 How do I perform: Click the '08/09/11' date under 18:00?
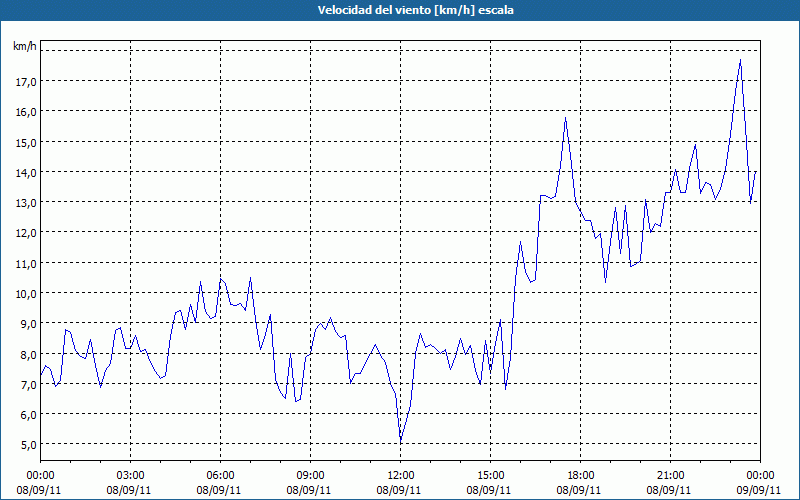click(x=579, y=490)
